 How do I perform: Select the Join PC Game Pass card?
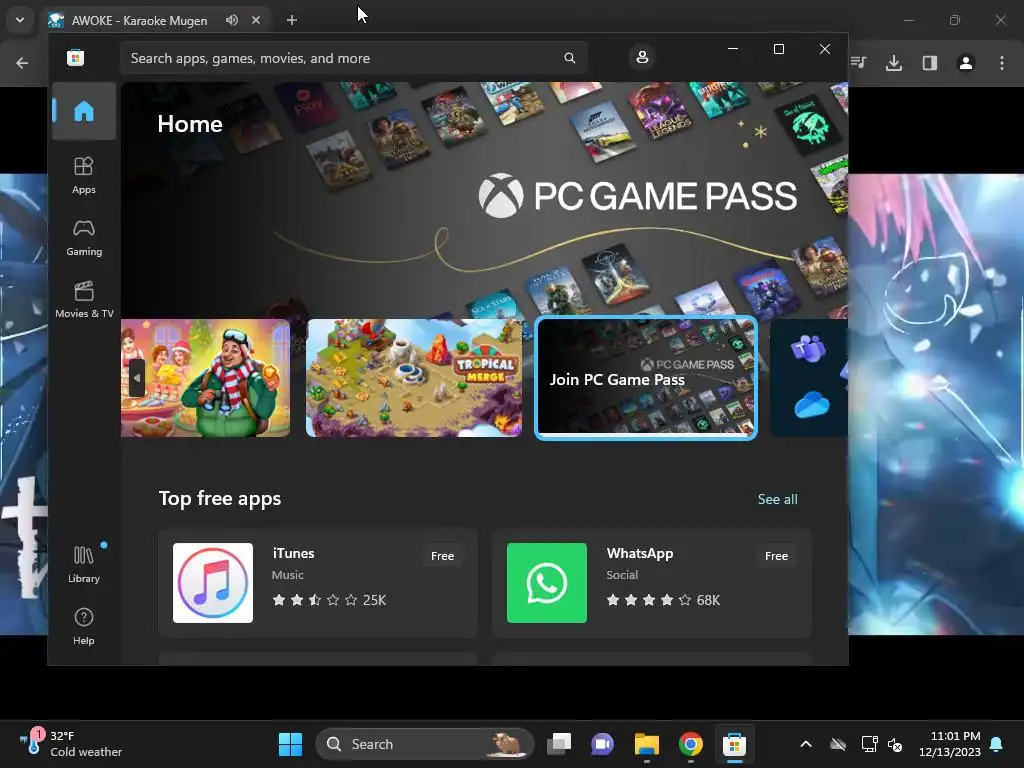pyautogui.click(x=646, y=378)
